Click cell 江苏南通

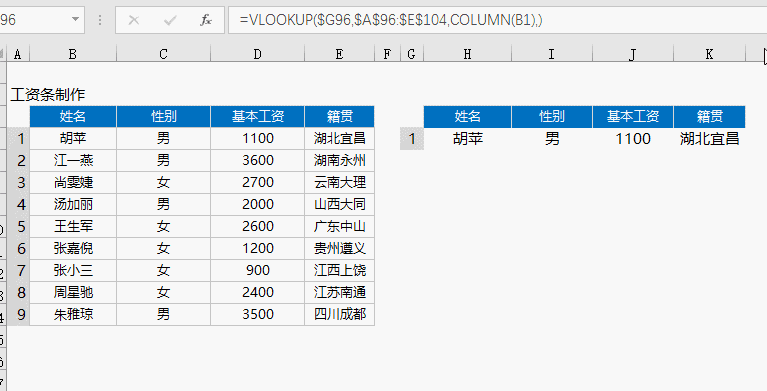pos(339,293)
